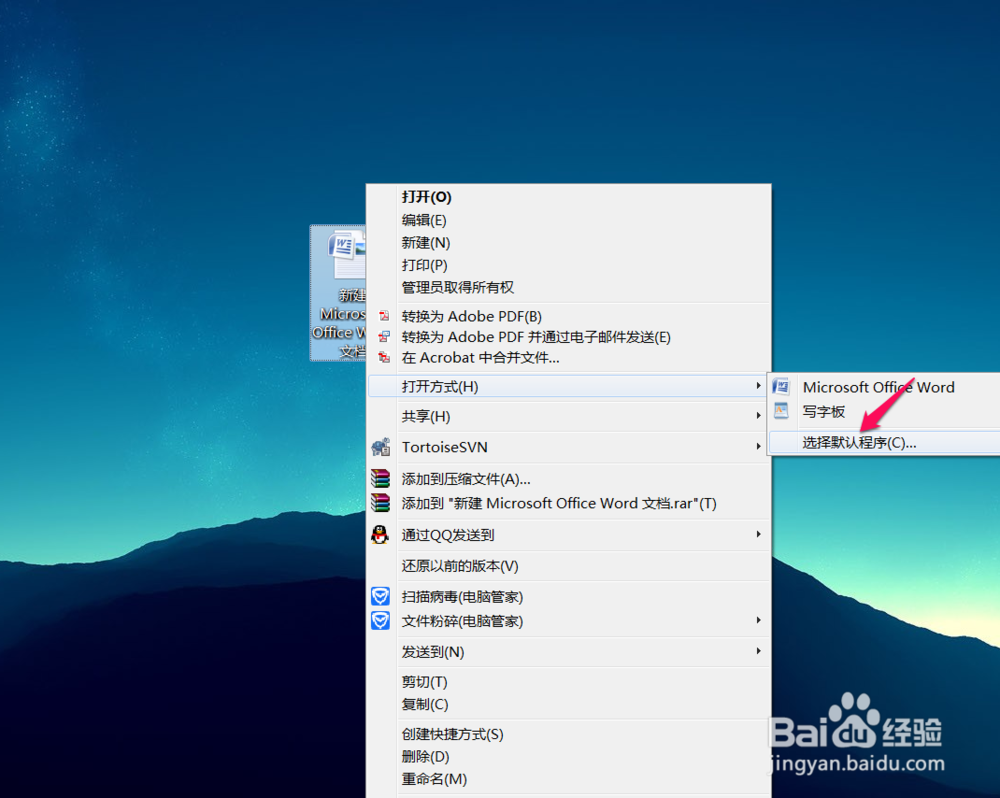This screenshot has height=798, width=1000.
Task: Expand the 发送到(N) submenu arrow
Action: (x=758, y=651)
